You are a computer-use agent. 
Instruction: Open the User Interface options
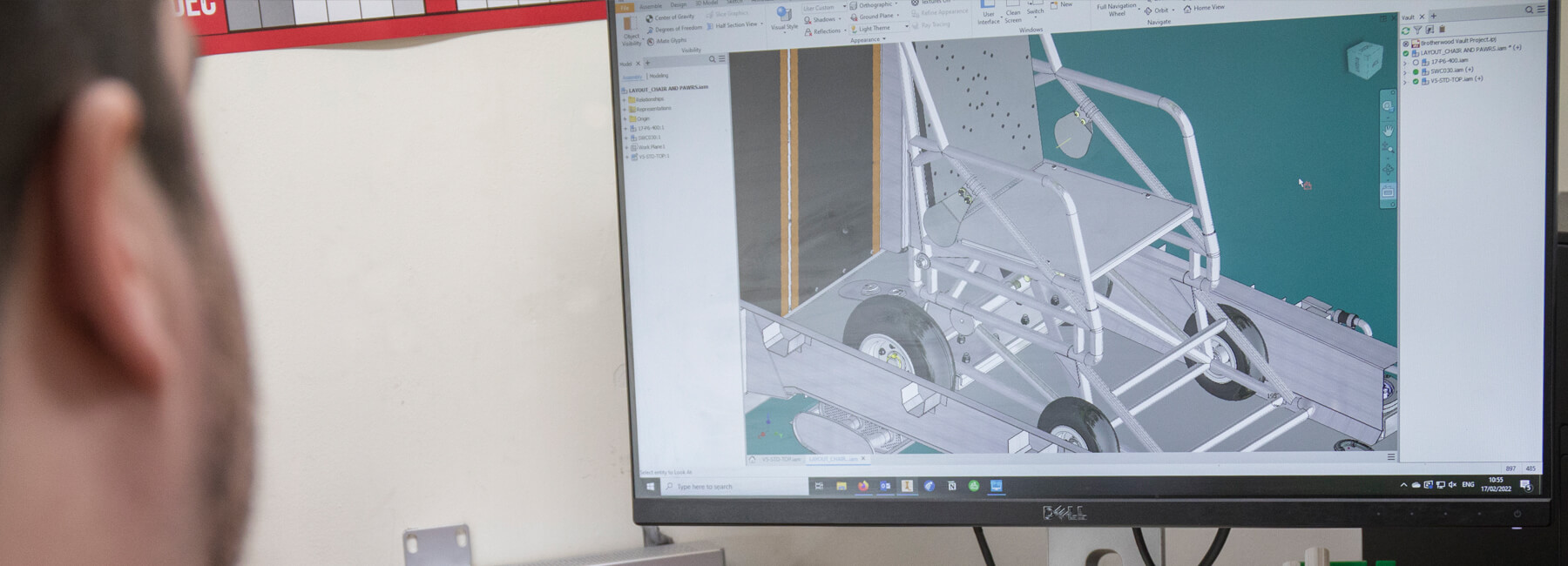(988, 13)
